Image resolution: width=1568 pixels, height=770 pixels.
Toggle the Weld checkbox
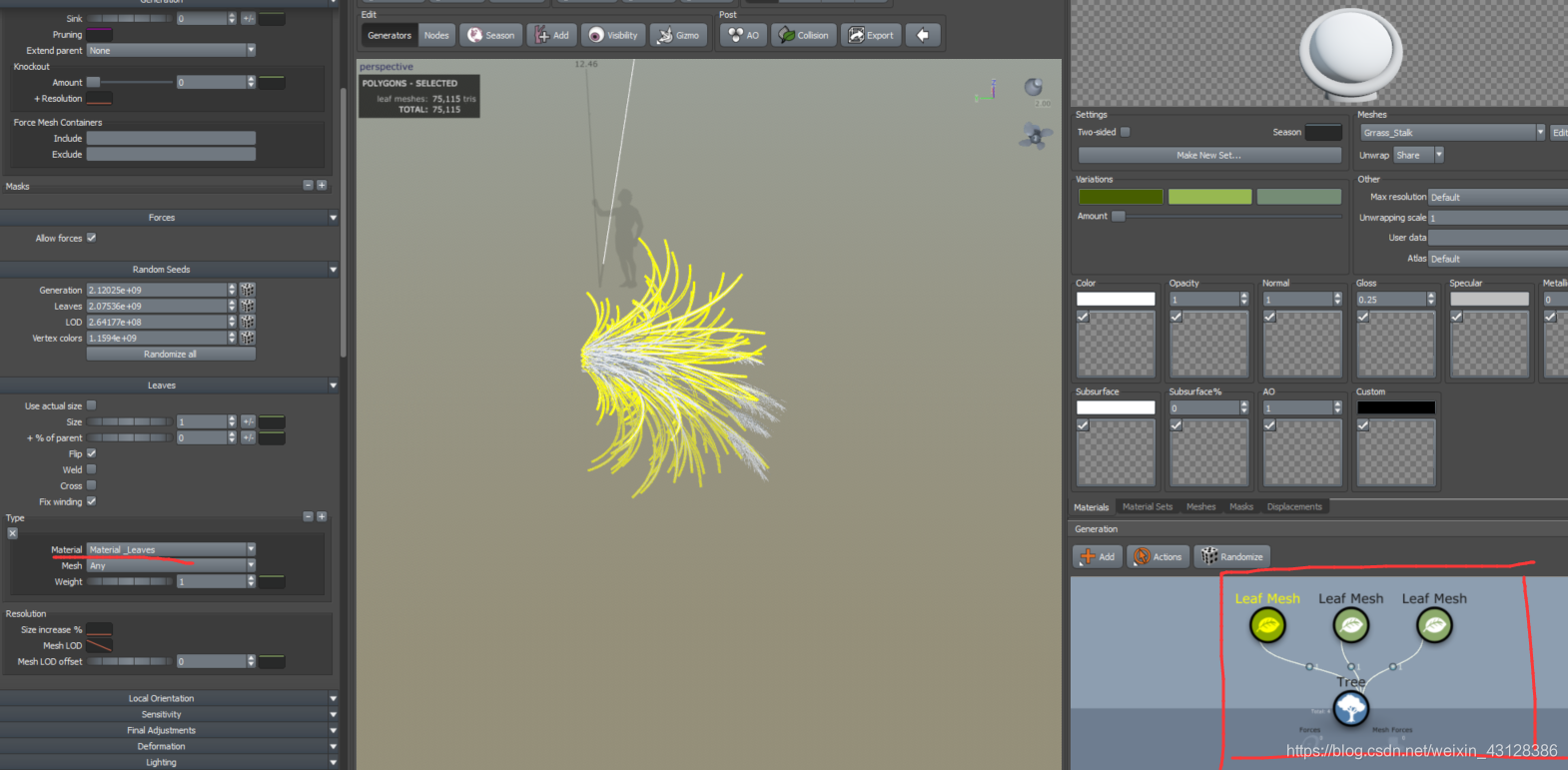(x=92, y=469)
